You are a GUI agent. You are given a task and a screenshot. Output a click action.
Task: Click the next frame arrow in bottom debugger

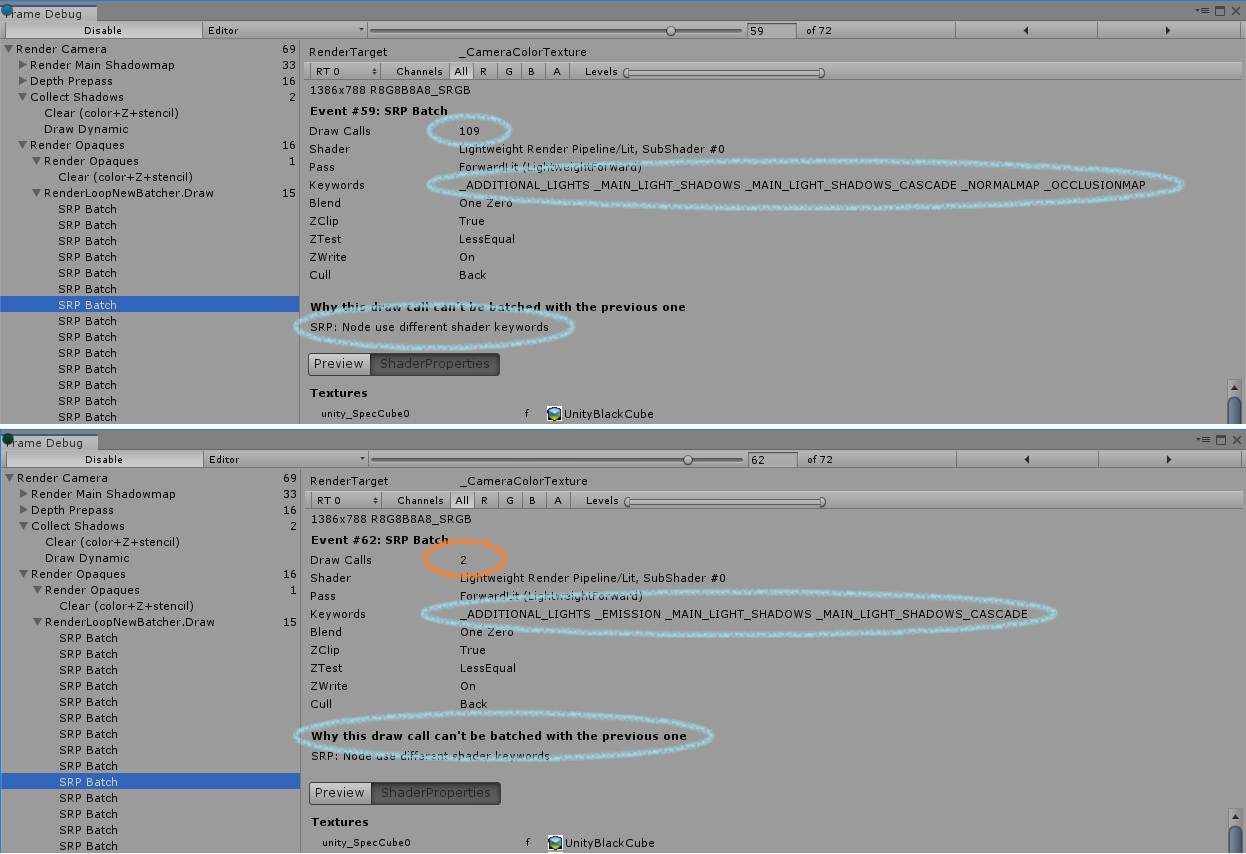coord(1169,459)
